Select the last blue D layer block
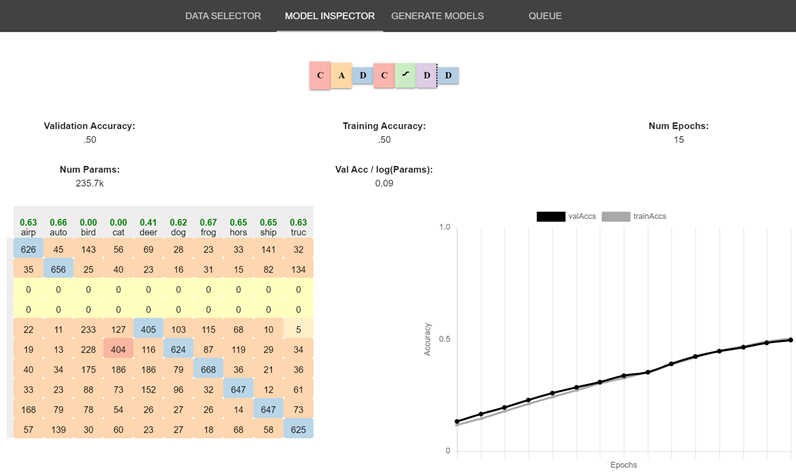The width and height of the screenshot is (796, 473). tap(448, 75)
